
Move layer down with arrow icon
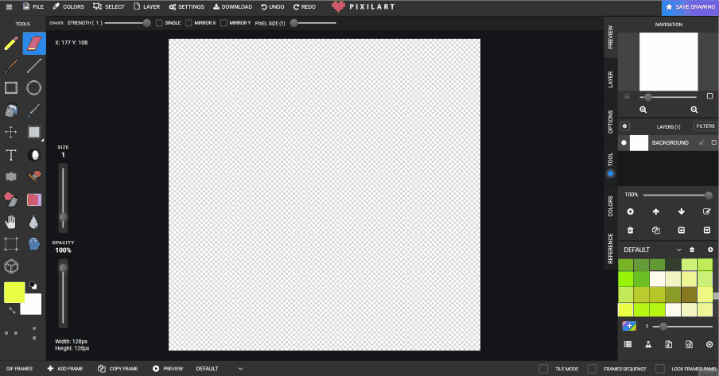[x=681, y=211]
